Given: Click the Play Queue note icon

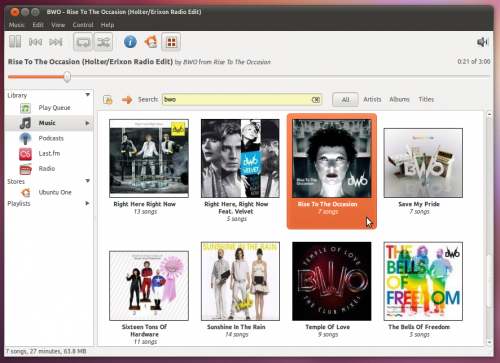Looking at the screenshot, I should click(x=25, y=108).
